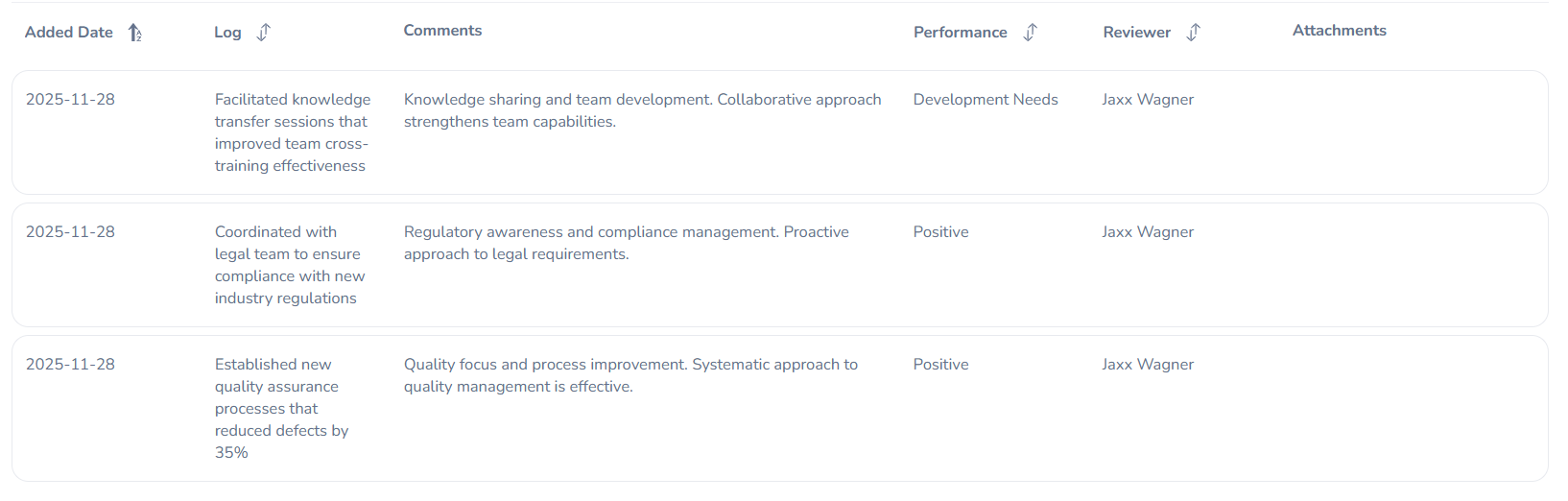Click Positive in the quality assurance row
1568x501 pixels.
coord(940,365)
